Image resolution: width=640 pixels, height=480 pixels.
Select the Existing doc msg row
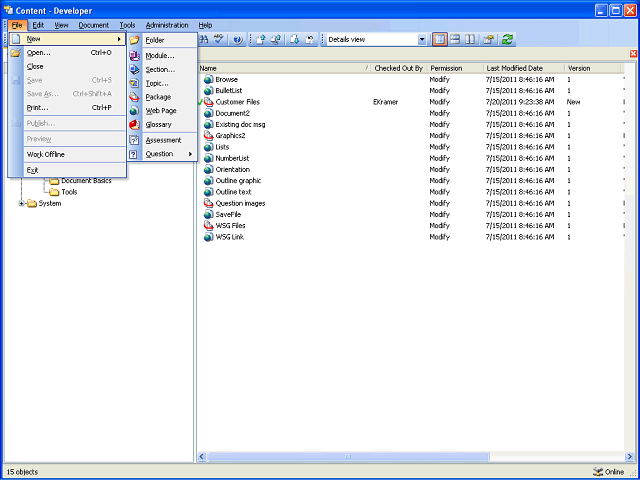(411, 124)
